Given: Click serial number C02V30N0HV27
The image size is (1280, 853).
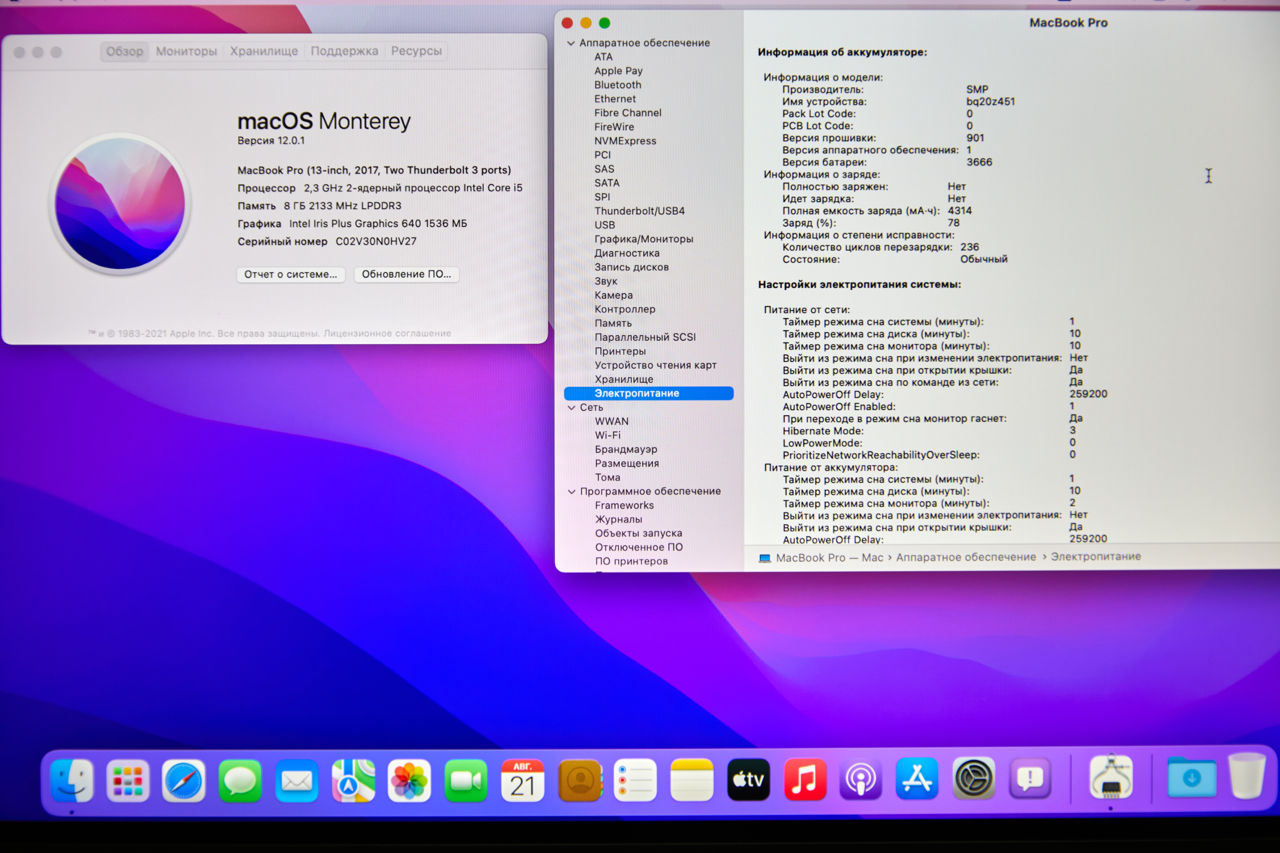Looking at the screenshot, I should pyautogui.click(x=376, y=242).
